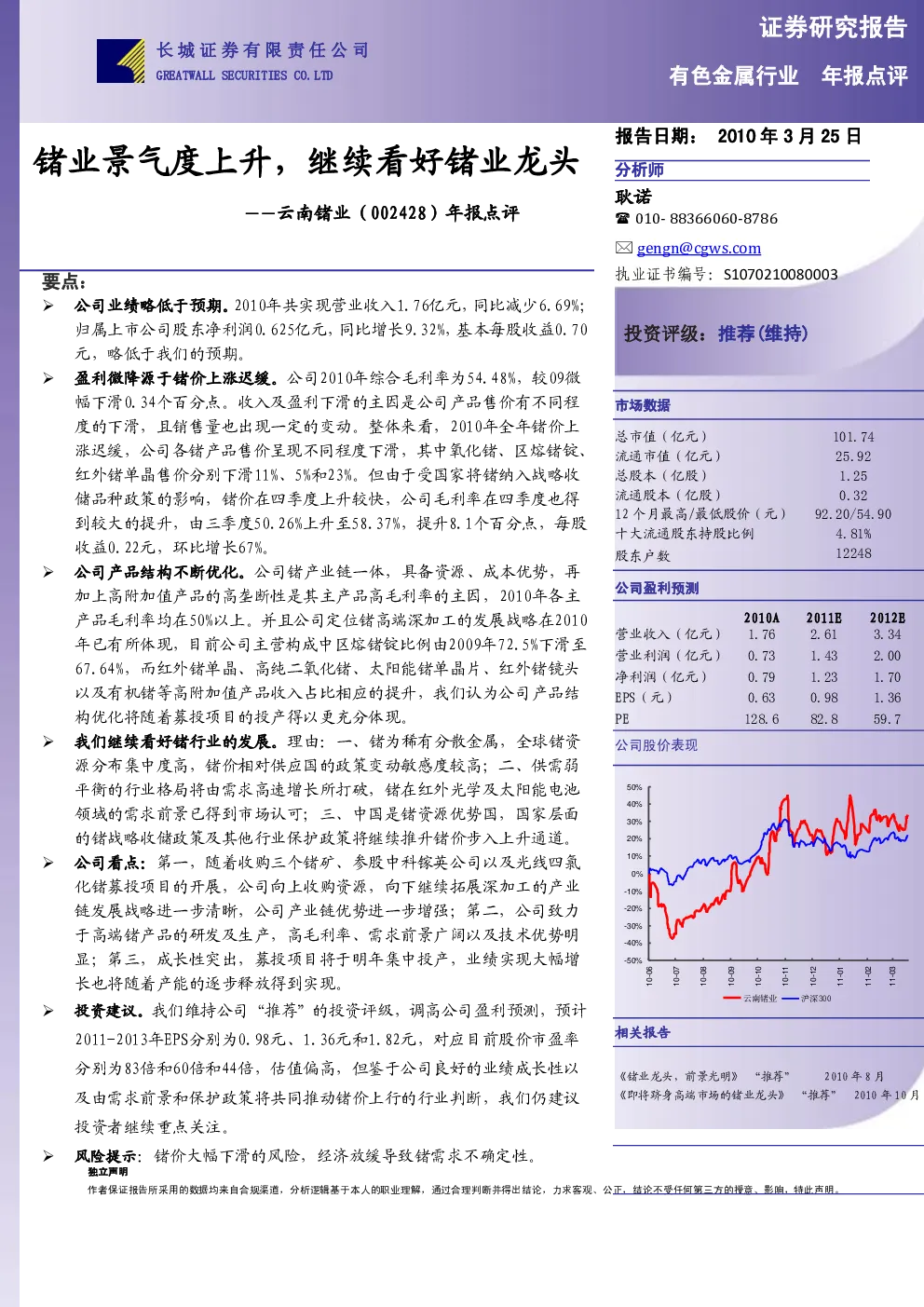
Task: Open the gengn@cgws.com email link
Action: (699, 248)
